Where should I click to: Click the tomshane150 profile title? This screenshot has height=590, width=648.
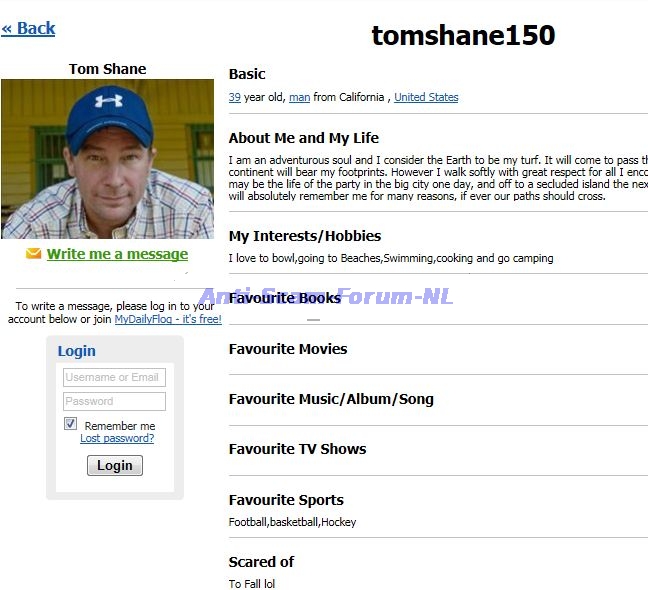point(463,36)
